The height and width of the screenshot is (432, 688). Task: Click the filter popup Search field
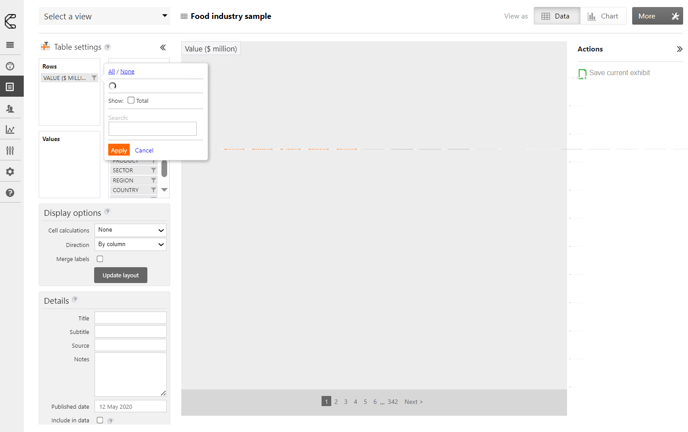(152, 129)
